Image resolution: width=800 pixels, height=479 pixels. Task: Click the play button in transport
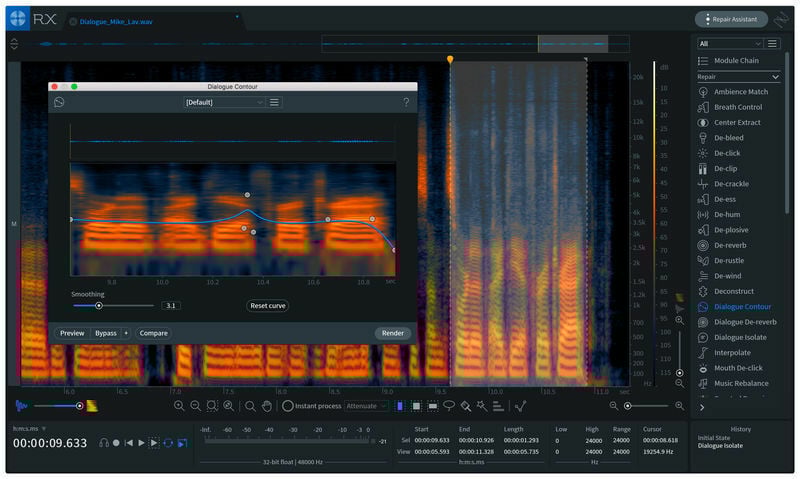(x=142, y=443)
